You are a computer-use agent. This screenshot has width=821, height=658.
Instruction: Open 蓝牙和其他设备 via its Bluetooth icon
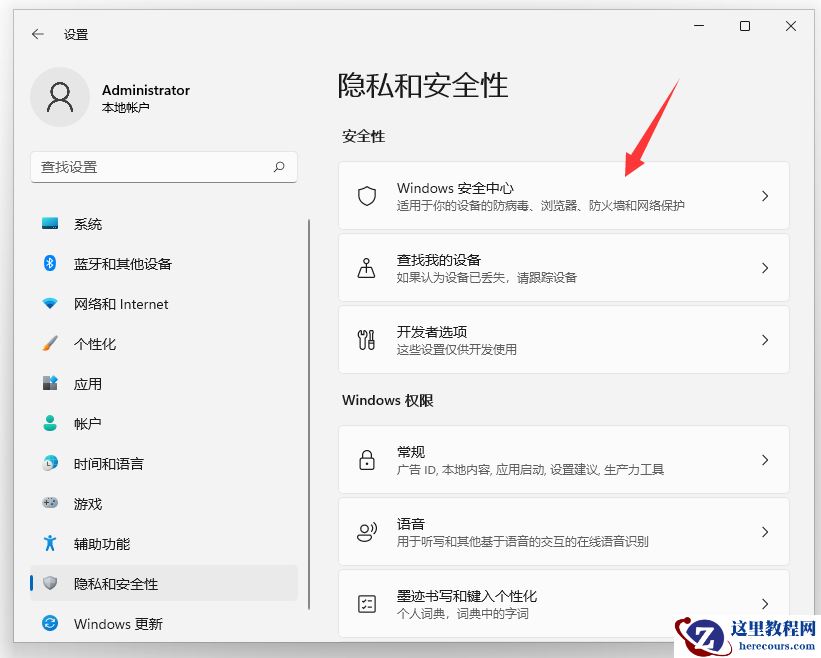tap(48, 264)
